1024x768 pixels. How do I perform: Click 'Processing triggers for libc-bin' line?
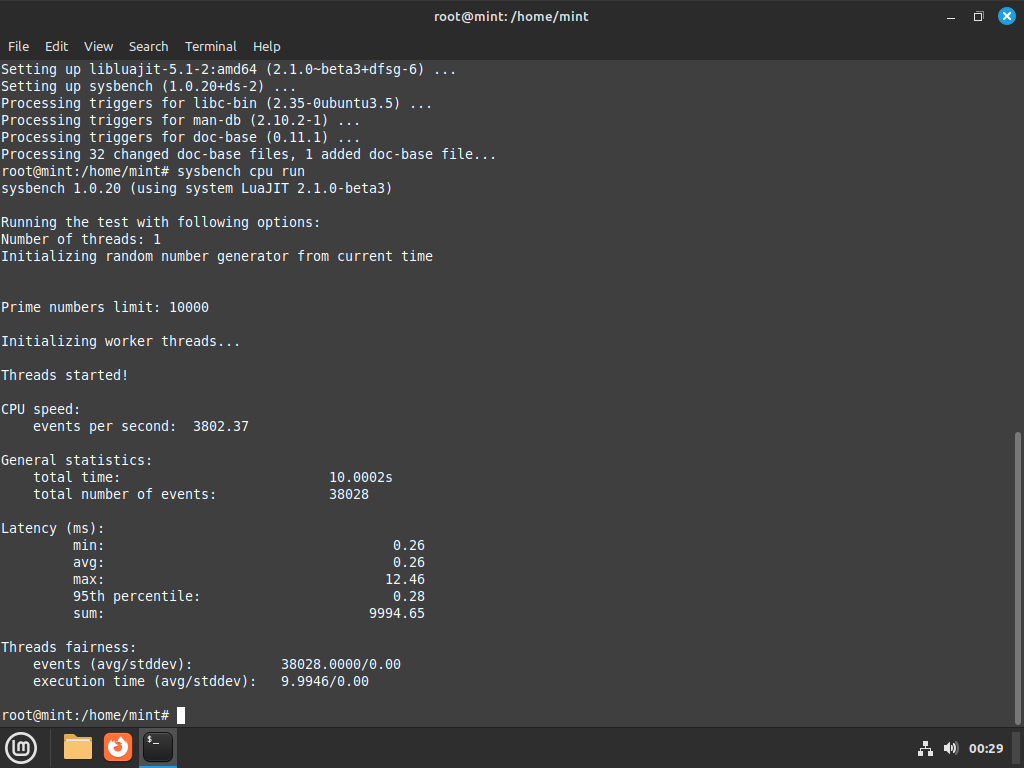pyautogui.click(x=217, y=103)
